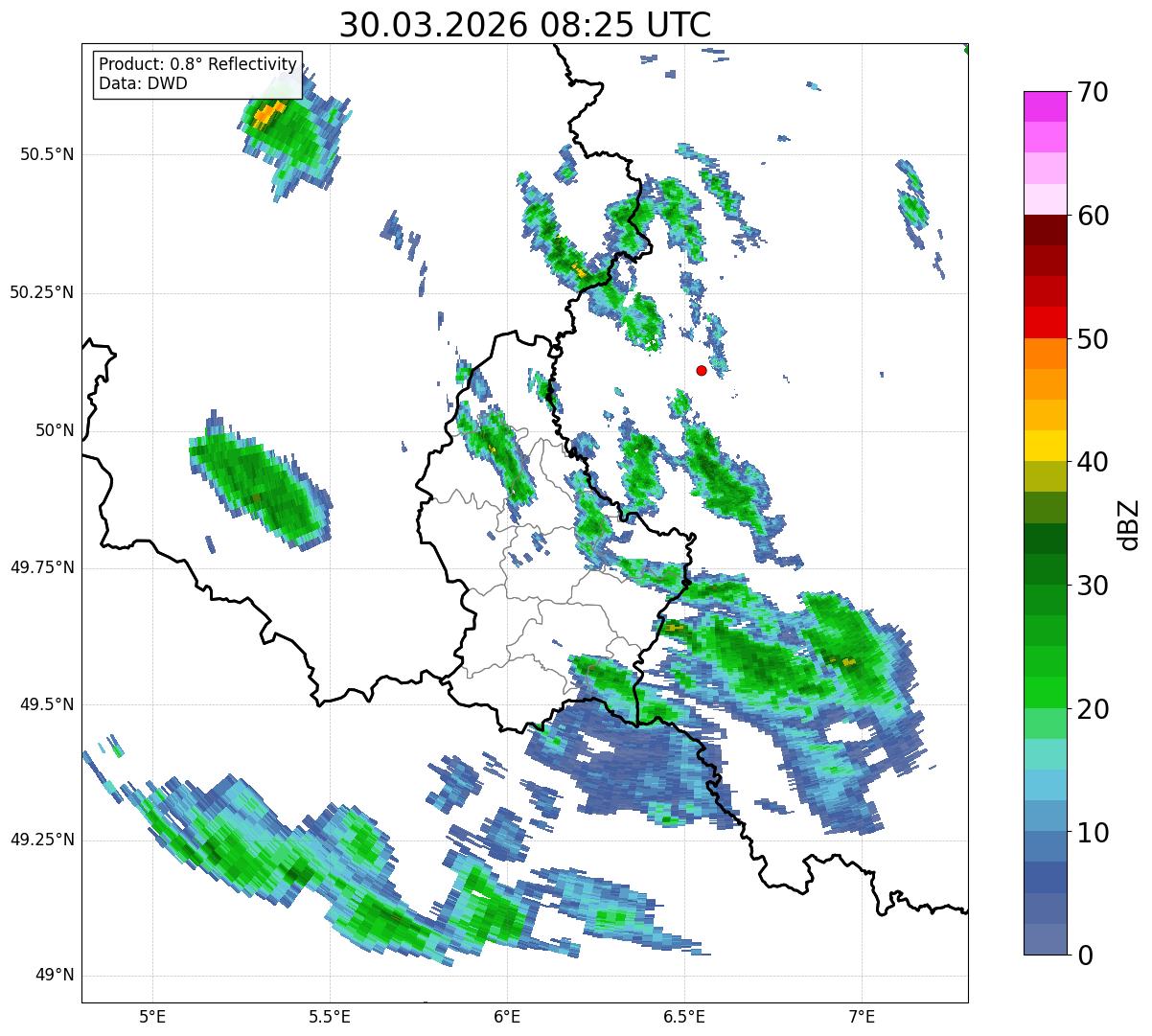Click the 5°E longitude label
This screenshot has width=1152, height=1036.
click(x=152, y=1016)
